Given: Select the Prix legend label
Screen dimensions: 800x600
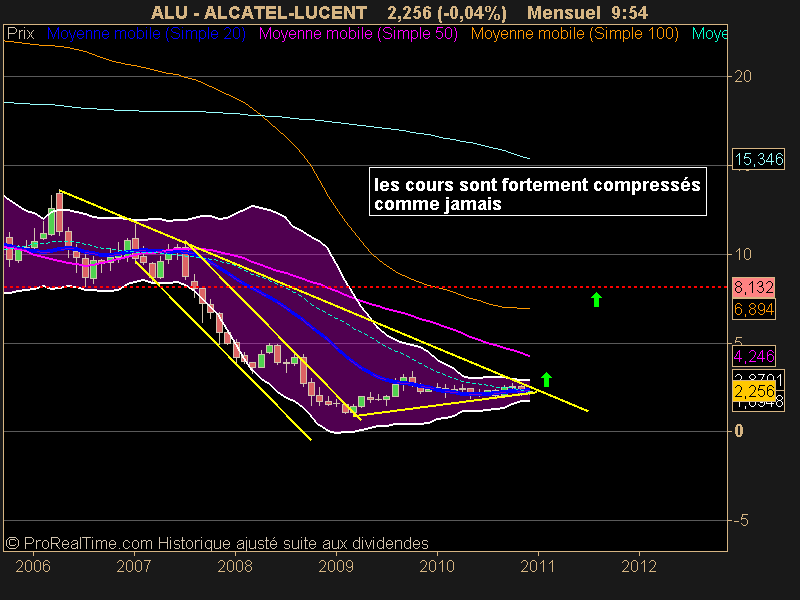Looking at the screenshot, I should 20,34.
